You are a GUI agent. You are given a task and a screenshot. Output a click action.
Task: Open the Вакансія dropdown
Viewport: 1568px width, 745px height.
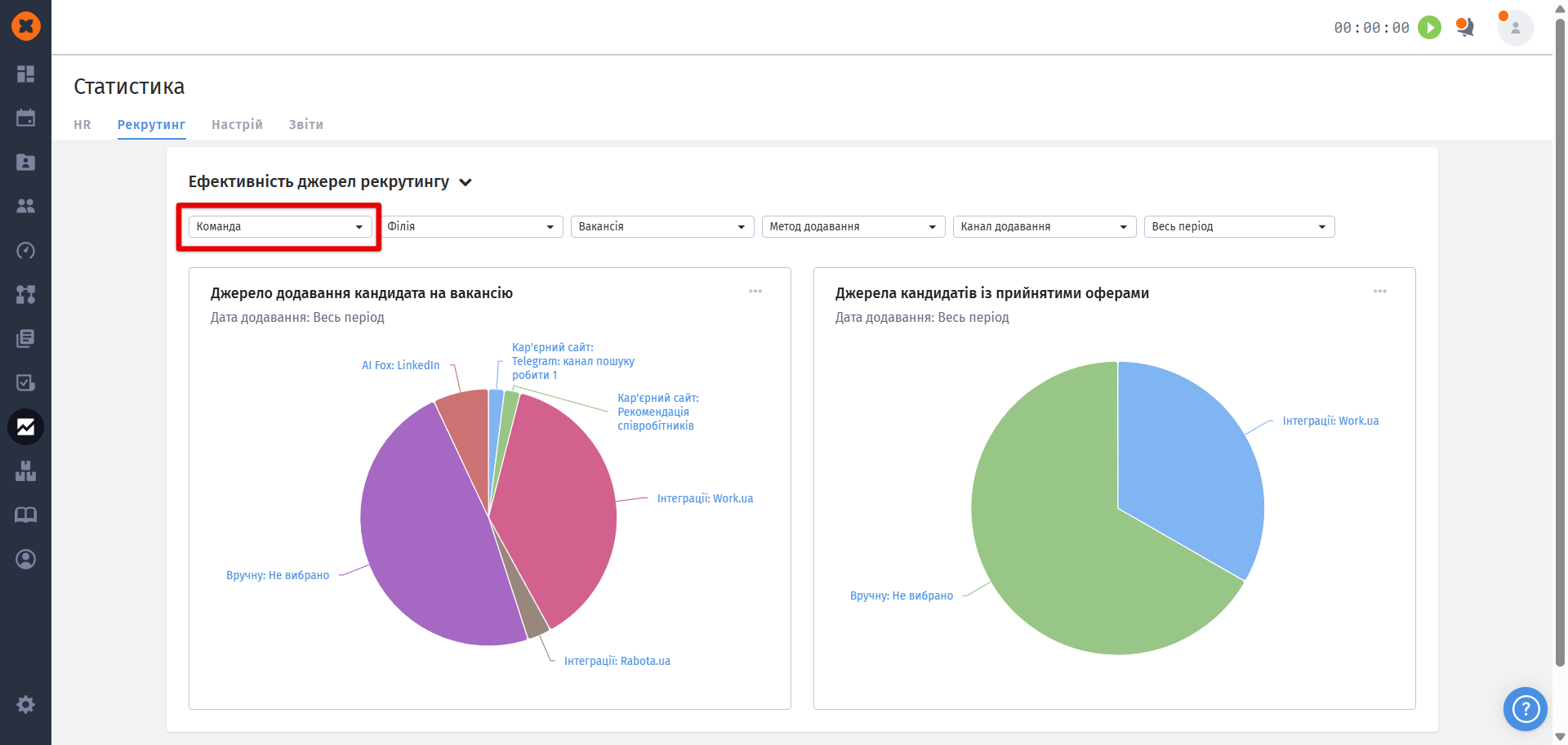click(x=662, y=226)
